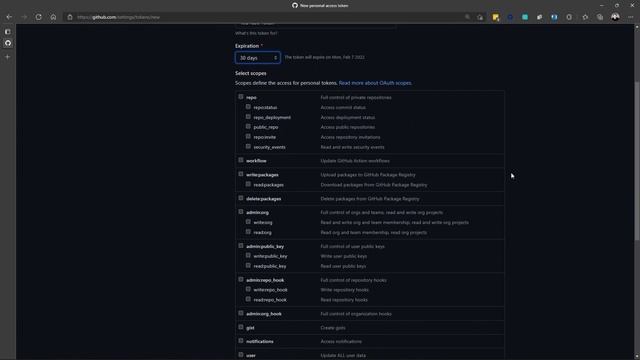Click scrollbar up arrow at top
This screenshot has height=360, width=640.
[637, 27]
